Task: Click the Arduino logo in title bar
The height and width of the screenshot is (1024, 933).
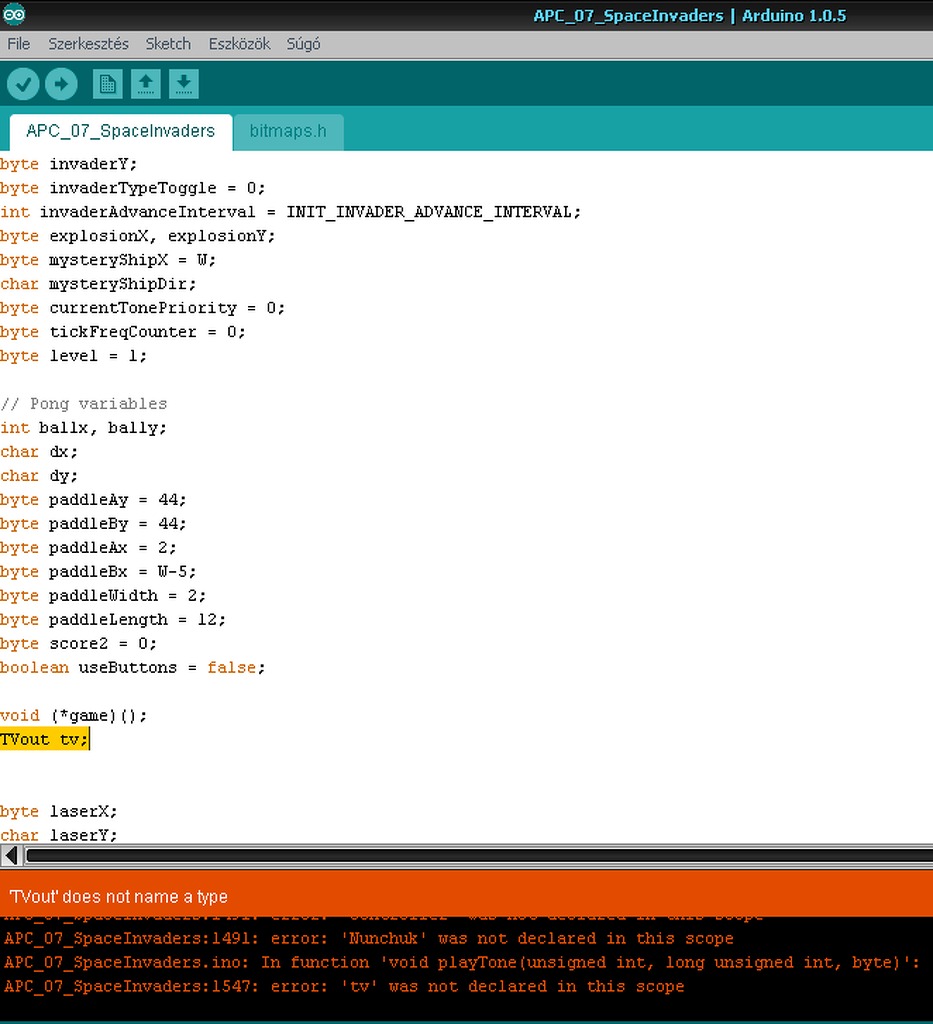Action: click(14, 14)
